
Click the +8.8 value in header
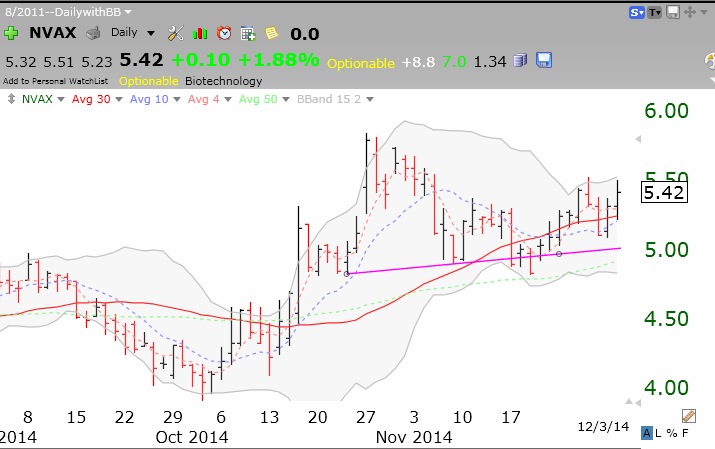point(418,62)
